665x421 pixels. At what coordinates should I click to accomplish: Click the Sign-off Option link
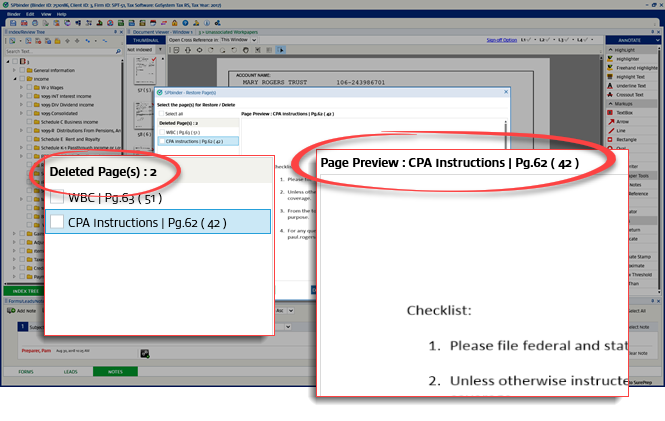[x=502, y=40]
